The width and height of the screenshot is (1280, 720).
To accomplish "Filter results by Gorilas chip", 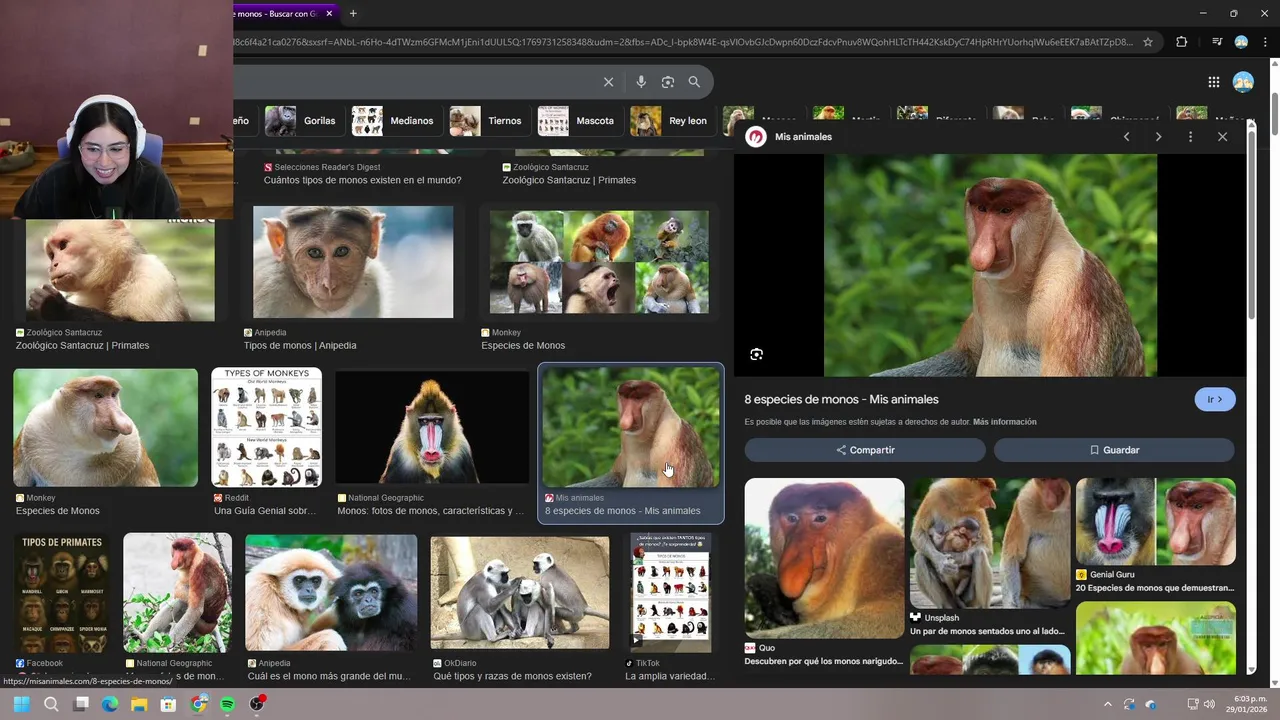I will 302,121.
